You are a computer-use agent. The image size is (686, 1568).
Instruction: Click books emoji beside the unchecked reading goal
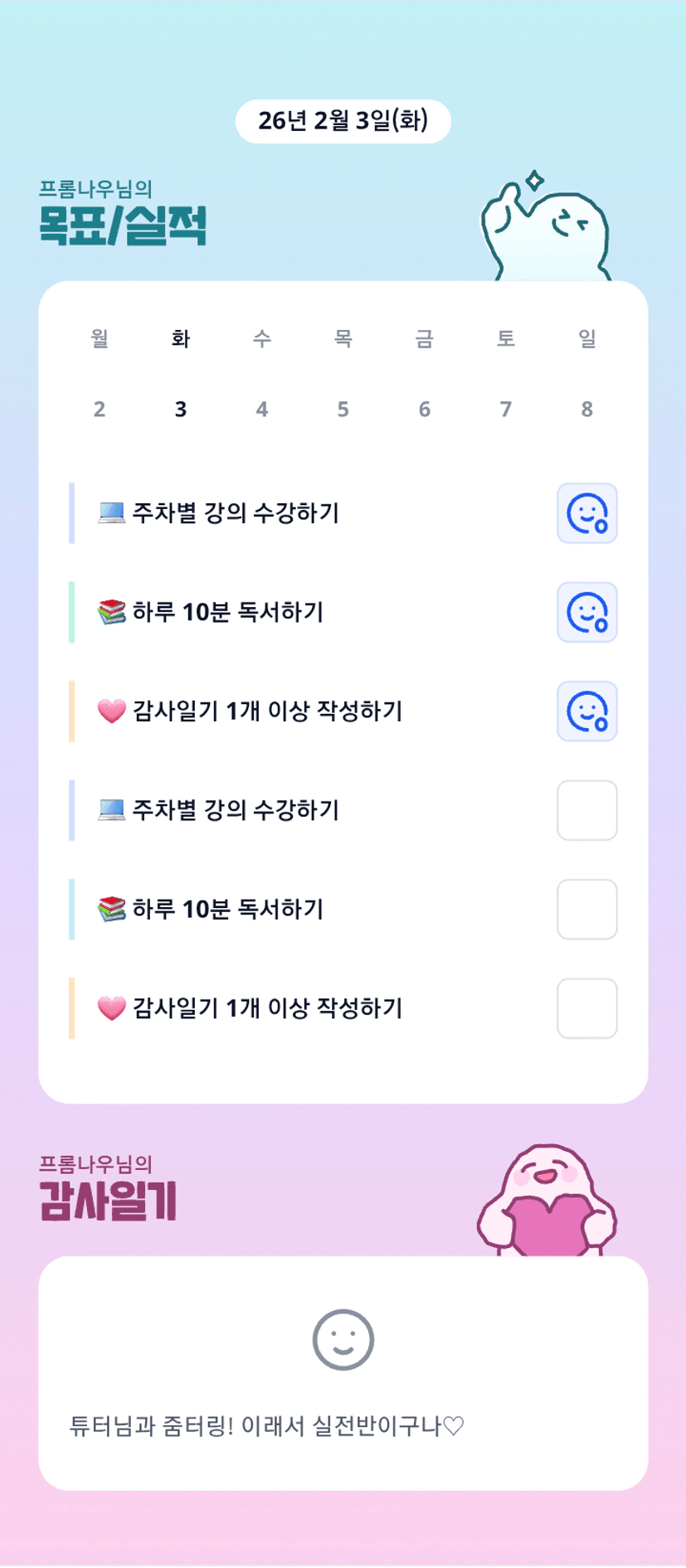point(111,910)
